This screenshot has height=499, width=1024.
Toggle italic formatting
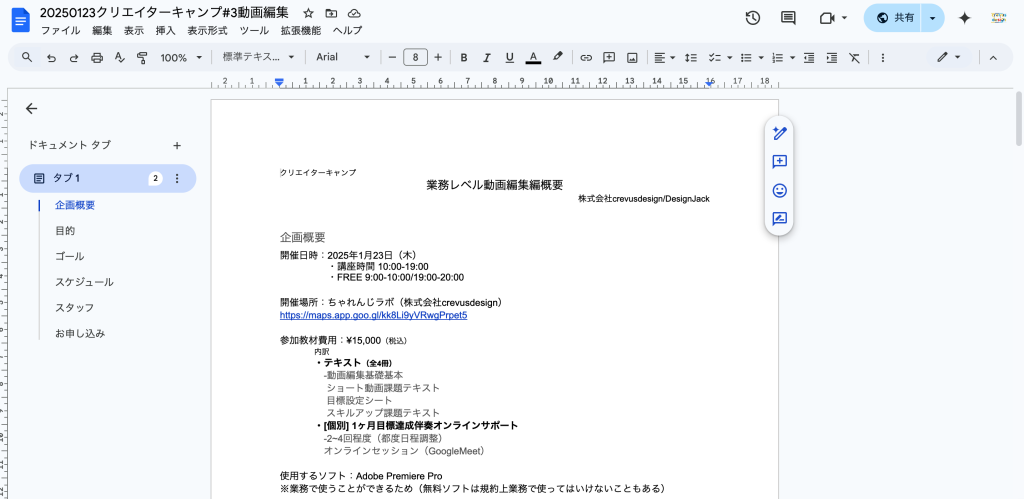[487, 58]
